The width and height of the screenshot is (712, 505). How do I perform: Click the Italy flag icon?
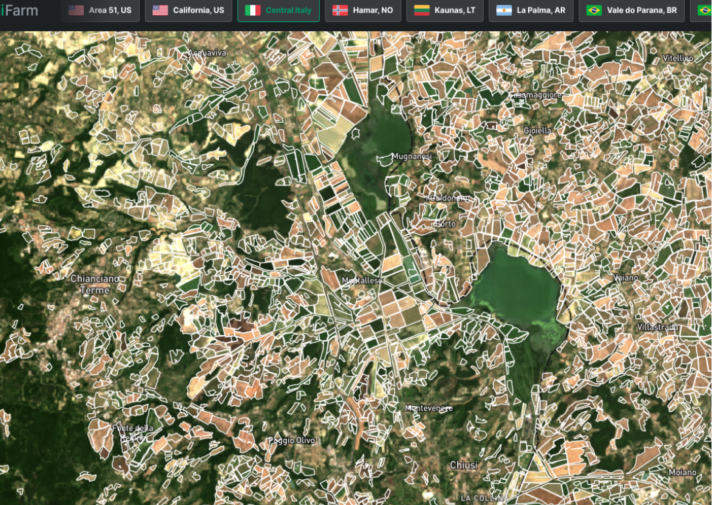coord(253,10)
